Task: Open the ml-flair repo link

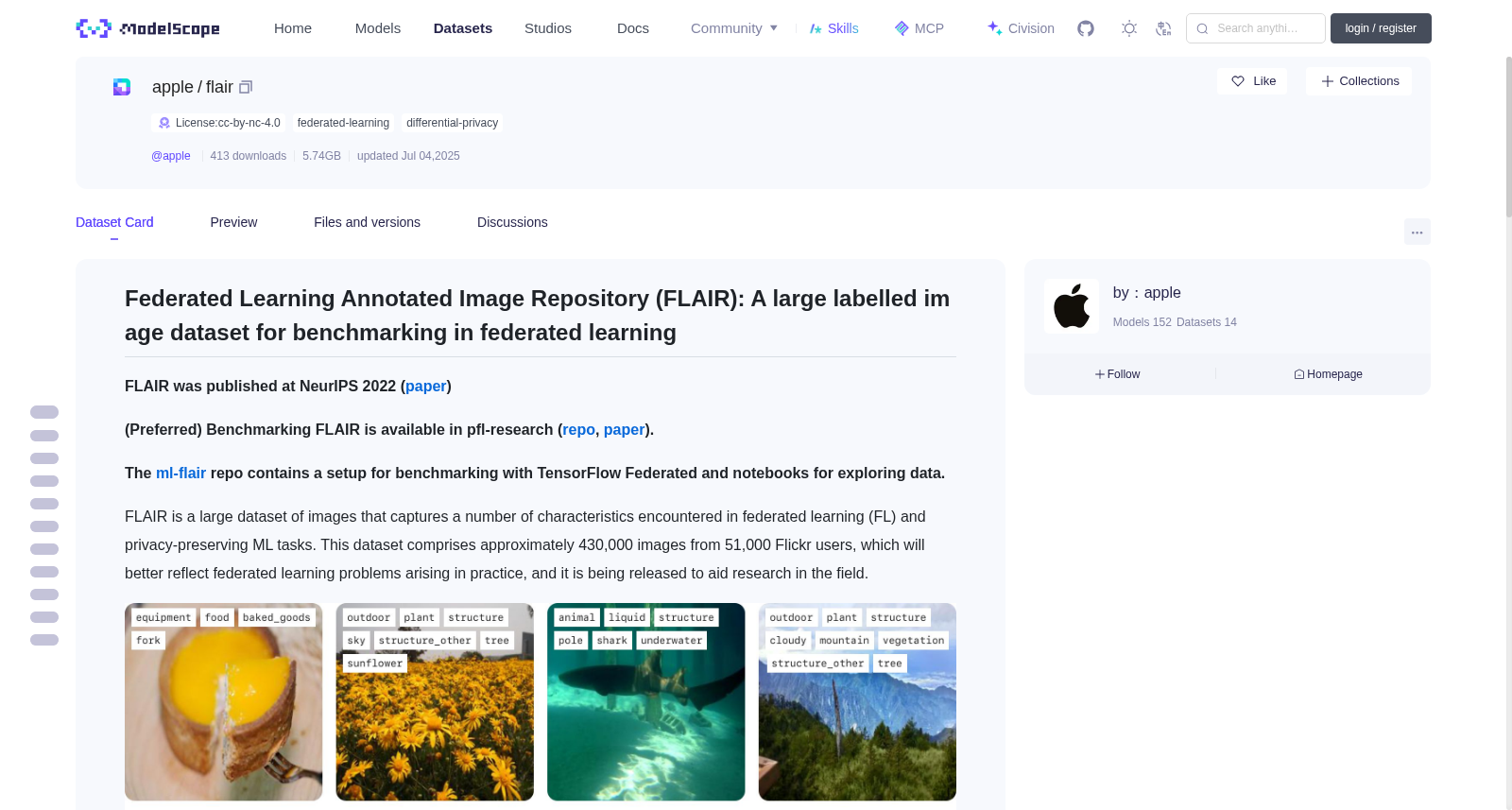Action: [x=180, y=473]
